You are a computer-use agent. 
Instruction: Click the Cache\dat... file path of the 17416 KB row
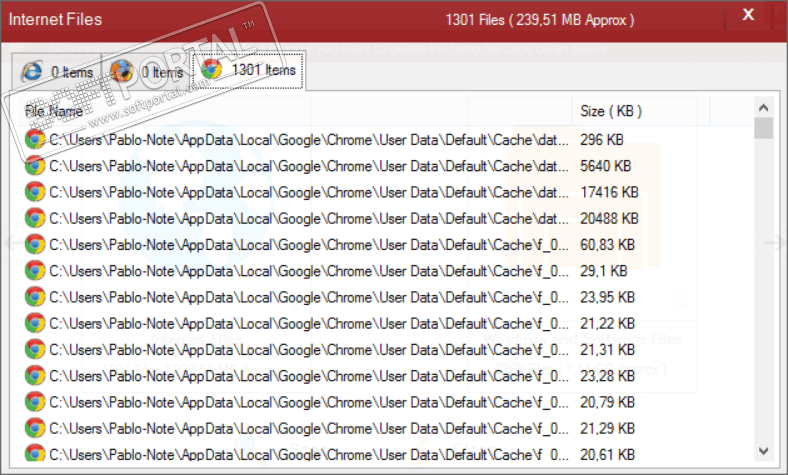pos(309,192)
